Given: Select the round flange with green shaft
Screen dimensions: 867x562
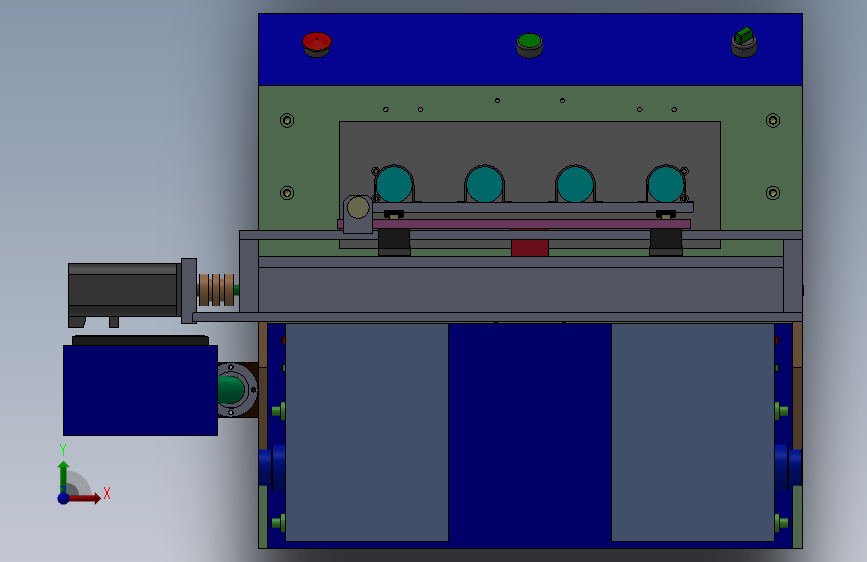Looking at the screenshot, I should (237, 389).
